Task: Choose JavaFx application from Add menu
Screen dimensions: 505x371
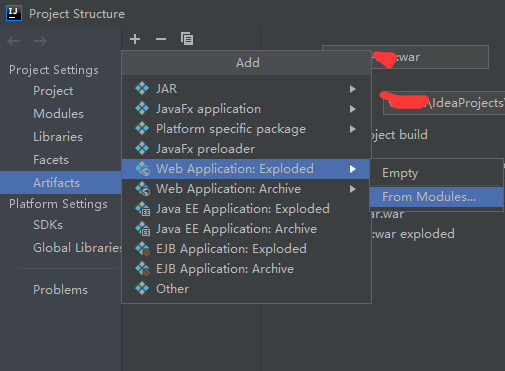Action: (x=246, y=109)
